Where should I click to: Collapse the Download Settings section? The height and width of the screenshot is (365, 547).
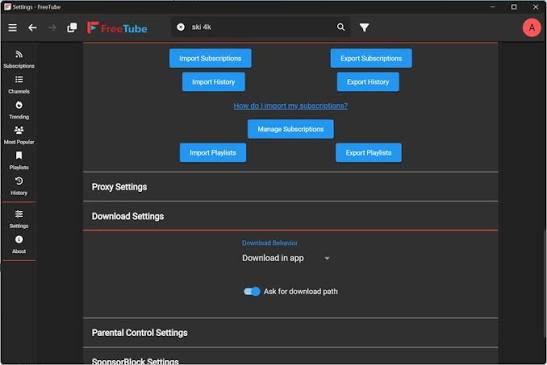291,216
